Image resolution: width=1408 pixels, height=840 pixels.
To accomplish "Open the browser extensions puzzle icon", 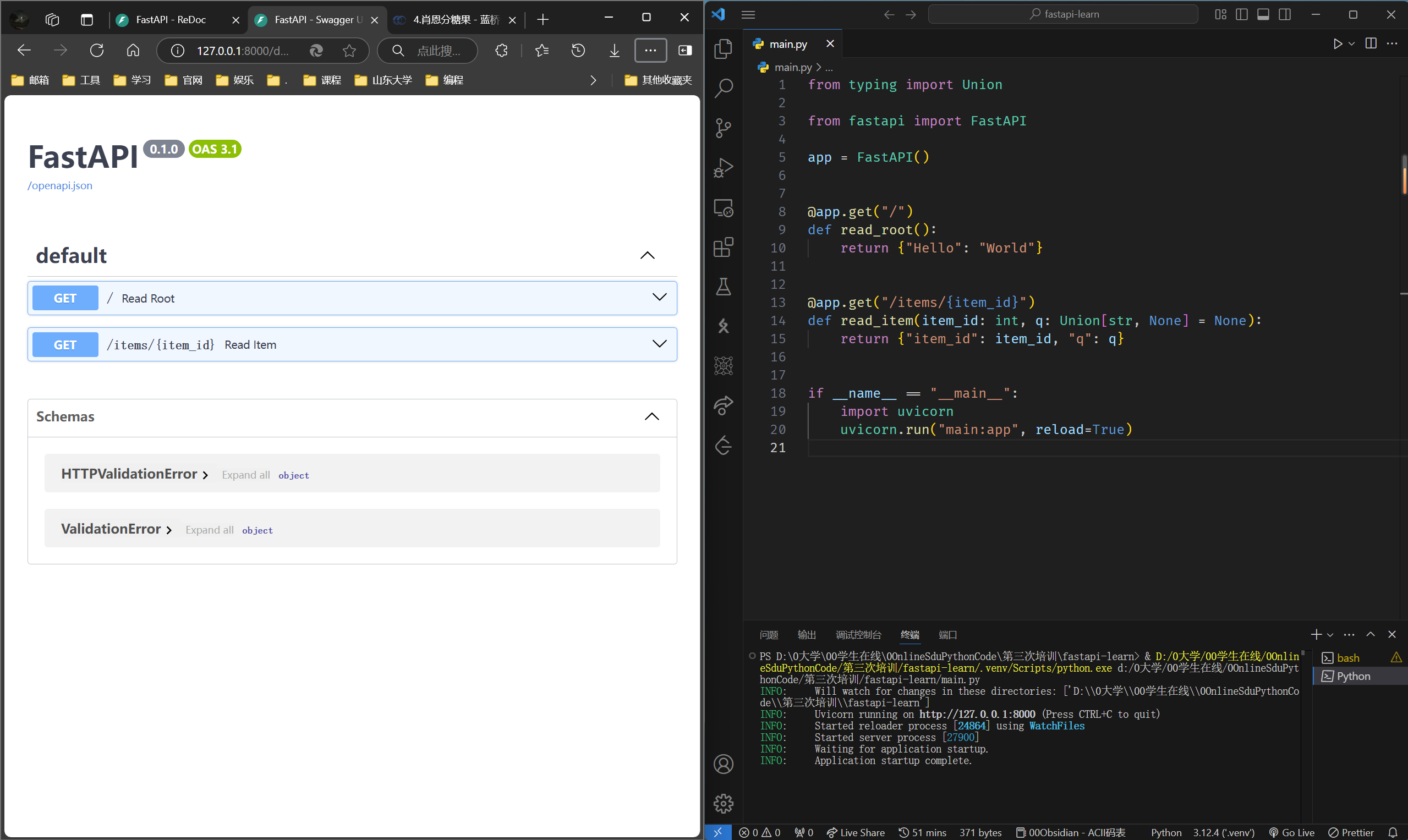I will tap(501, 51).
